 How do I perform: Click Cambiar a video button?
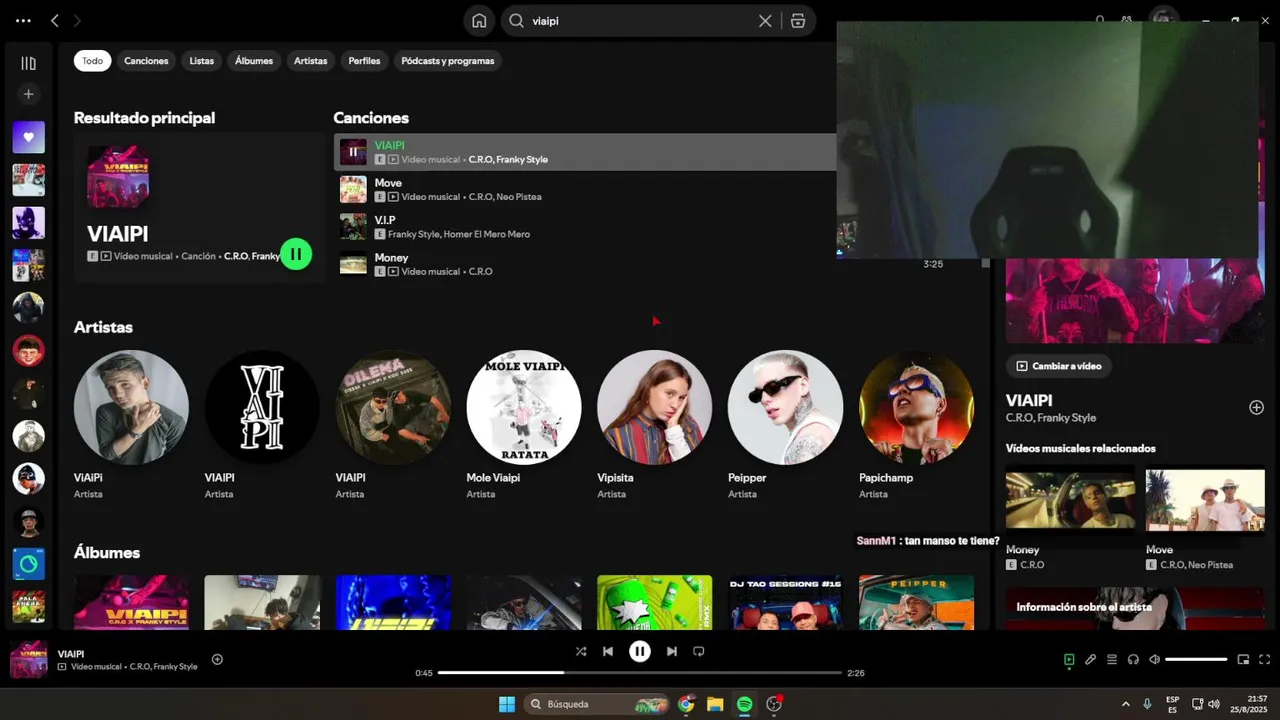(x=1058, y=366)
